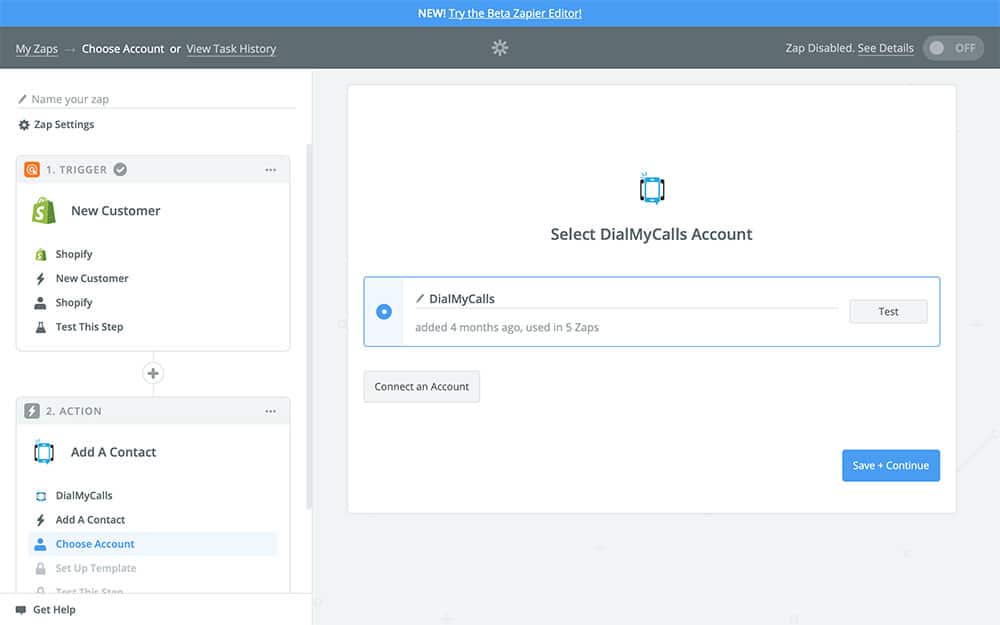Click the plus icon to add a step
The image size is (1000, 625).
(x=153, y=374)
